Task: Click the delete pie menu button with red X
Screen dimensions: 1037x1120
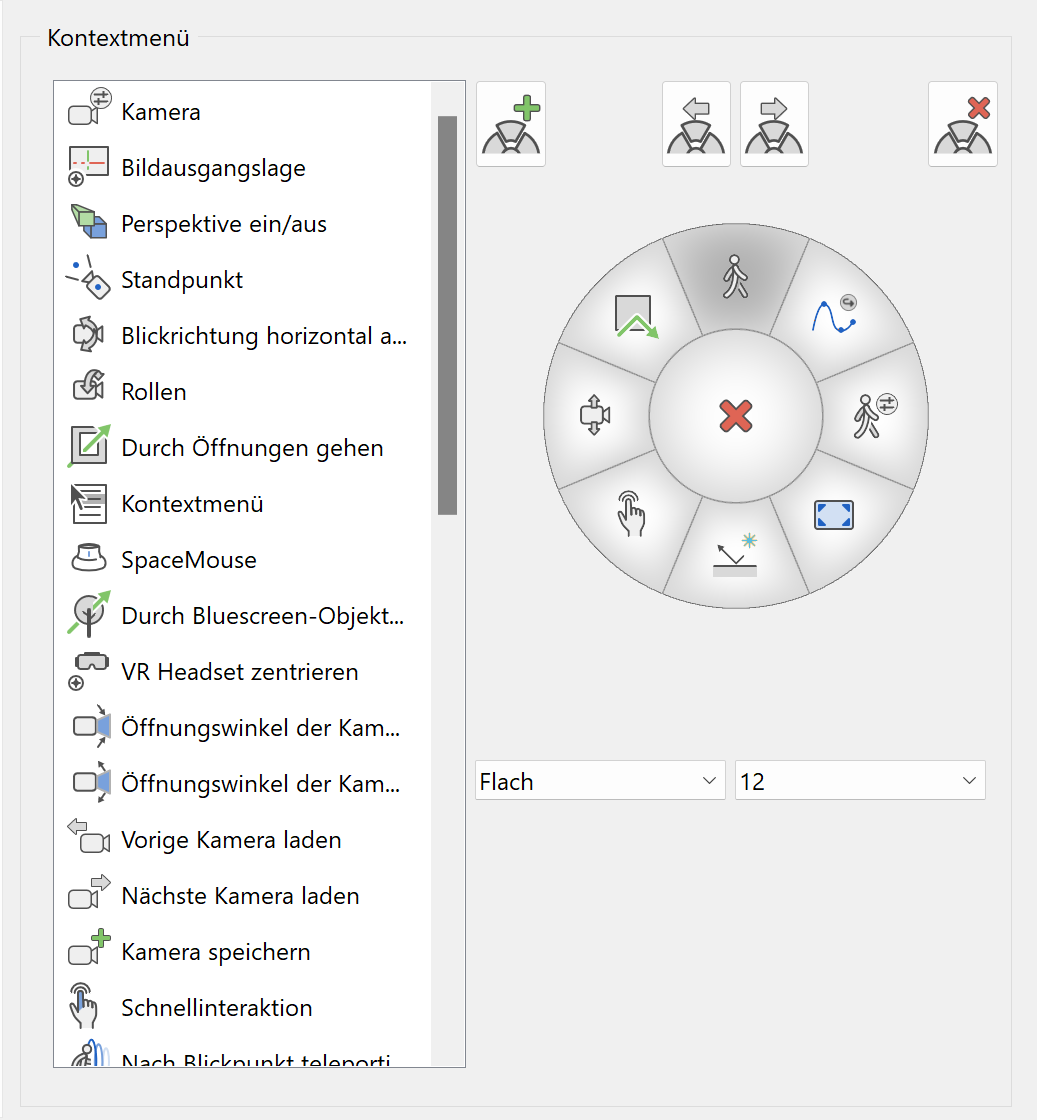Action: 963,124
